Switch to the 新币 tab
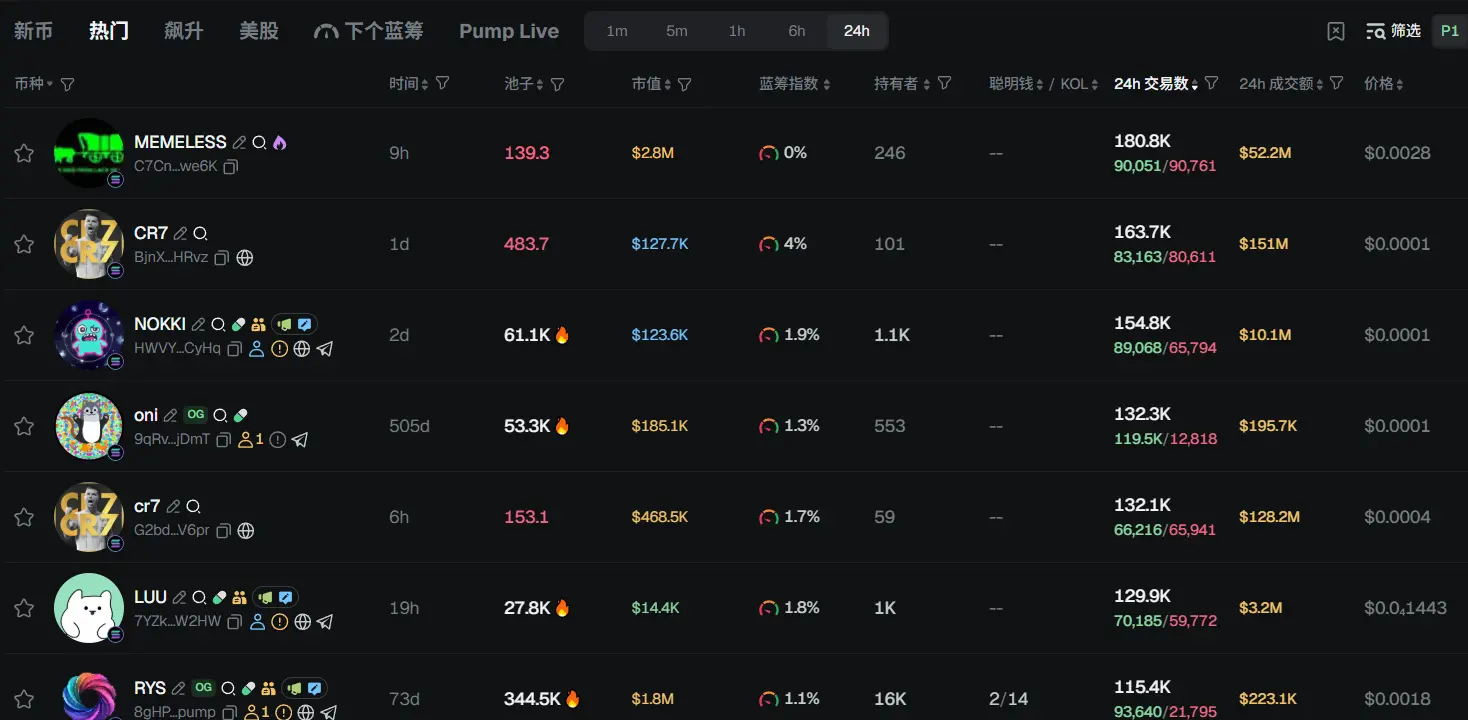This screenshot has width=1468, height=720. [33, 31]
